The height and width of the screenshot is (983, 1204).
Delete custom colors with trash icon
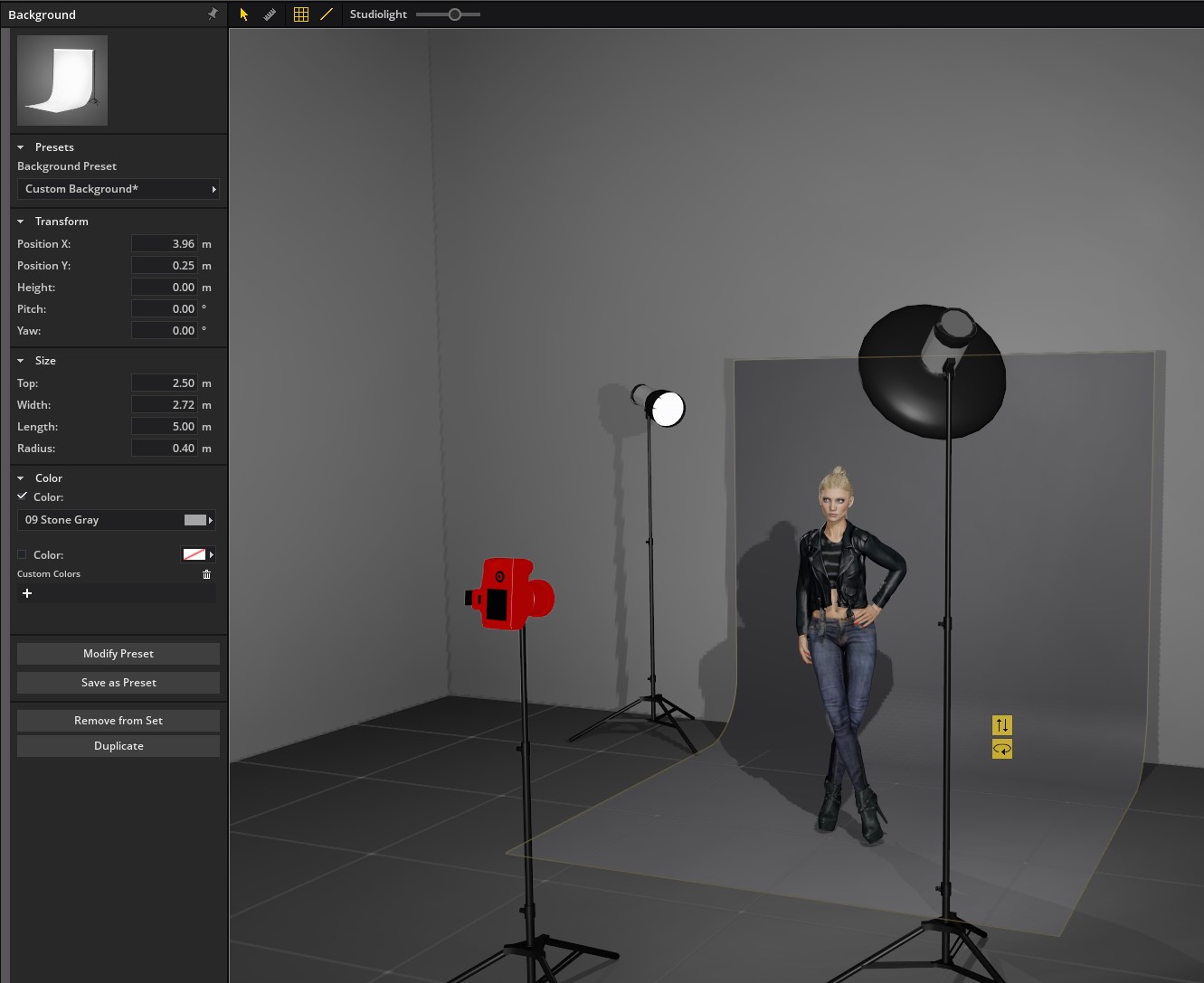206,574
